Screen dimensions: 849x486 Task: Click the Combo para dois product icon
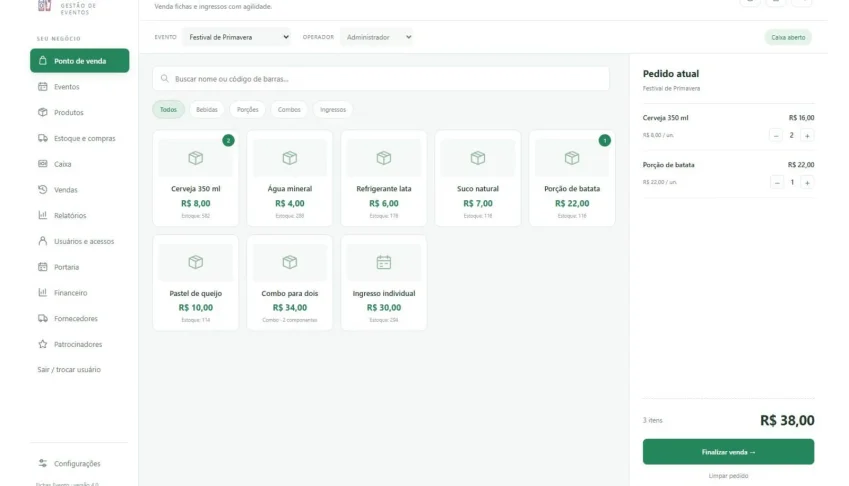coord(290,262)
